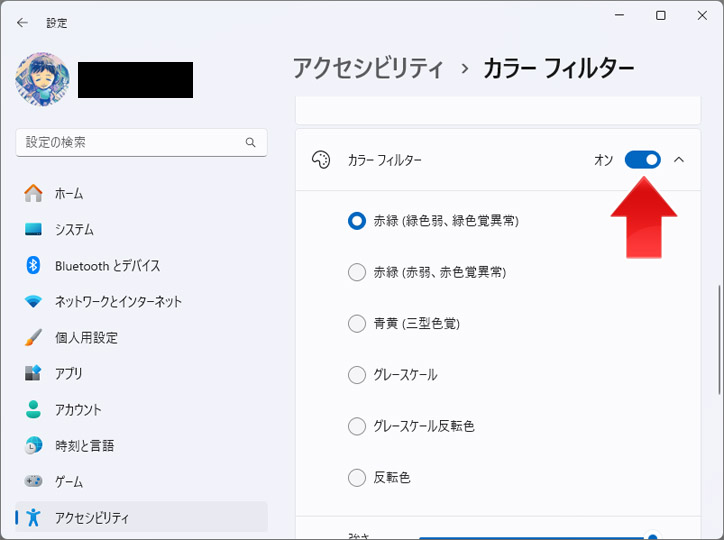The width and height of the screenshot is (724, 540).
Task: Maximize the 設定 window
Action: click(661, 15)
